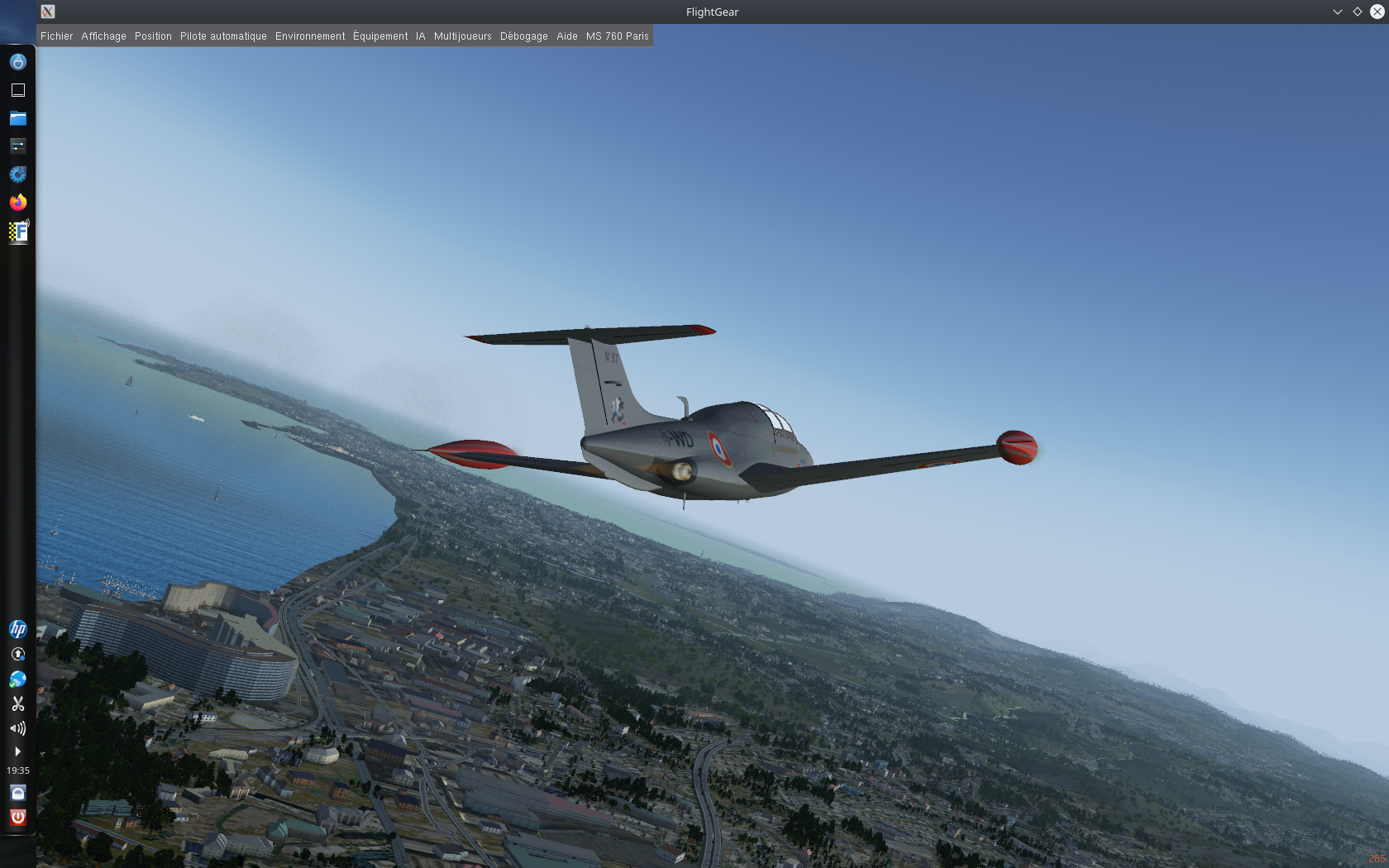Image resolution: width=1389 pixels, height=868 pixels.
Task: Open the Pilote automatique menu
Action: pos(223,36)
